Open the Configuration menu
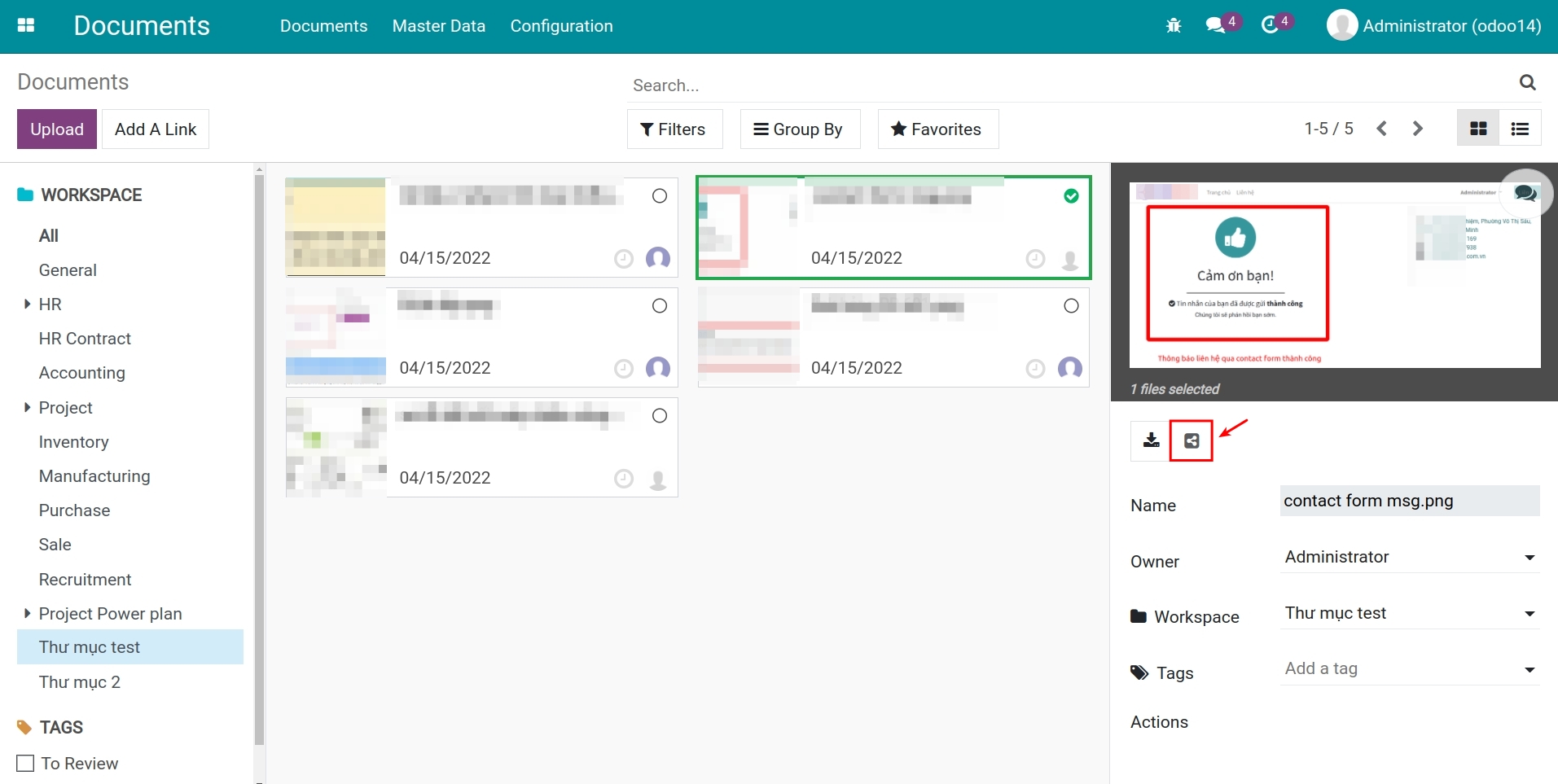 [x=561, y=25]
